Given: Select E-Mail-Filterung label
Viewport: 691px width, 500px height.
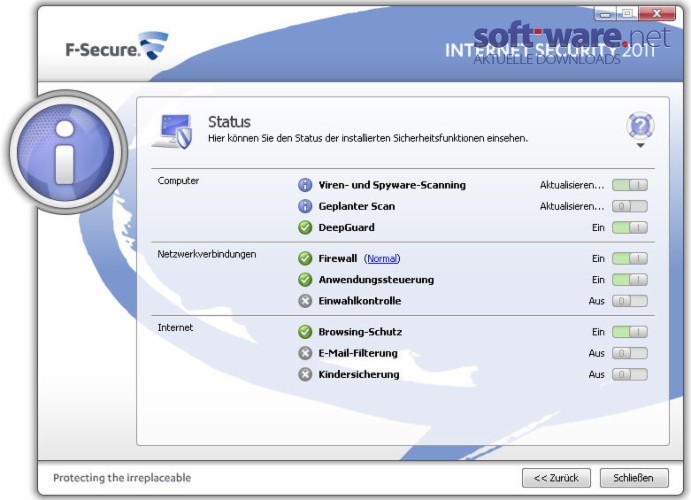Looking at the screenshot, I should (x=358, y=353).
